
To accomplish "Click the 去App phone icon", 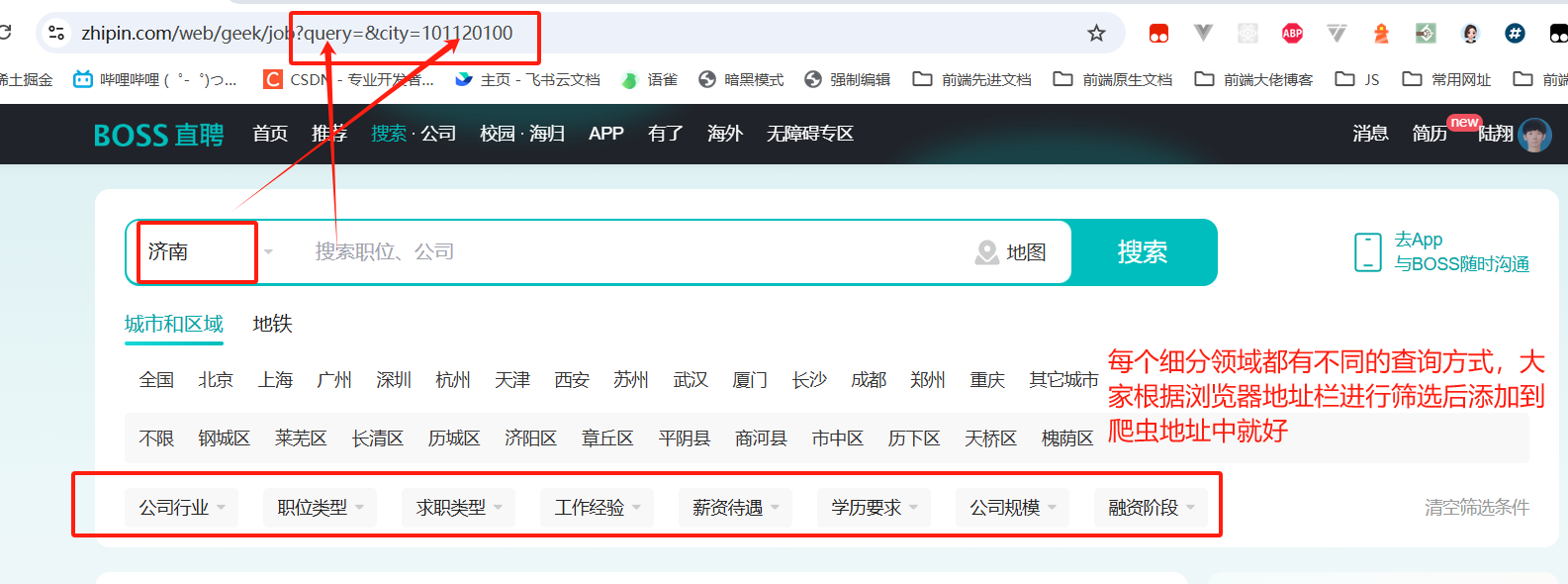I will tap(1367, 252).
